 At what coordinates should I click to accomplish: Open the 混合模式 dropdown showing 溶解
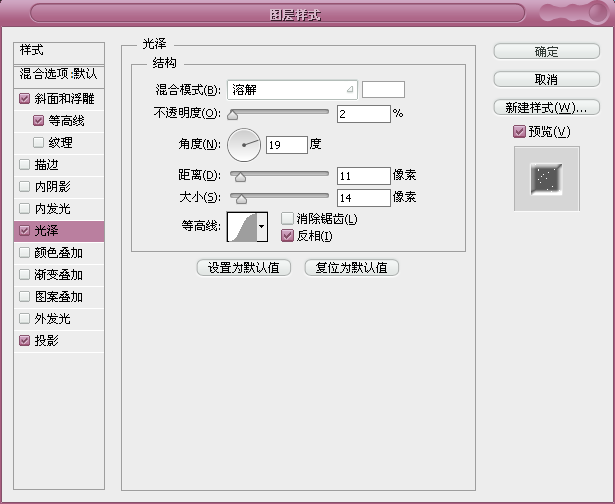tap(292, 90)
